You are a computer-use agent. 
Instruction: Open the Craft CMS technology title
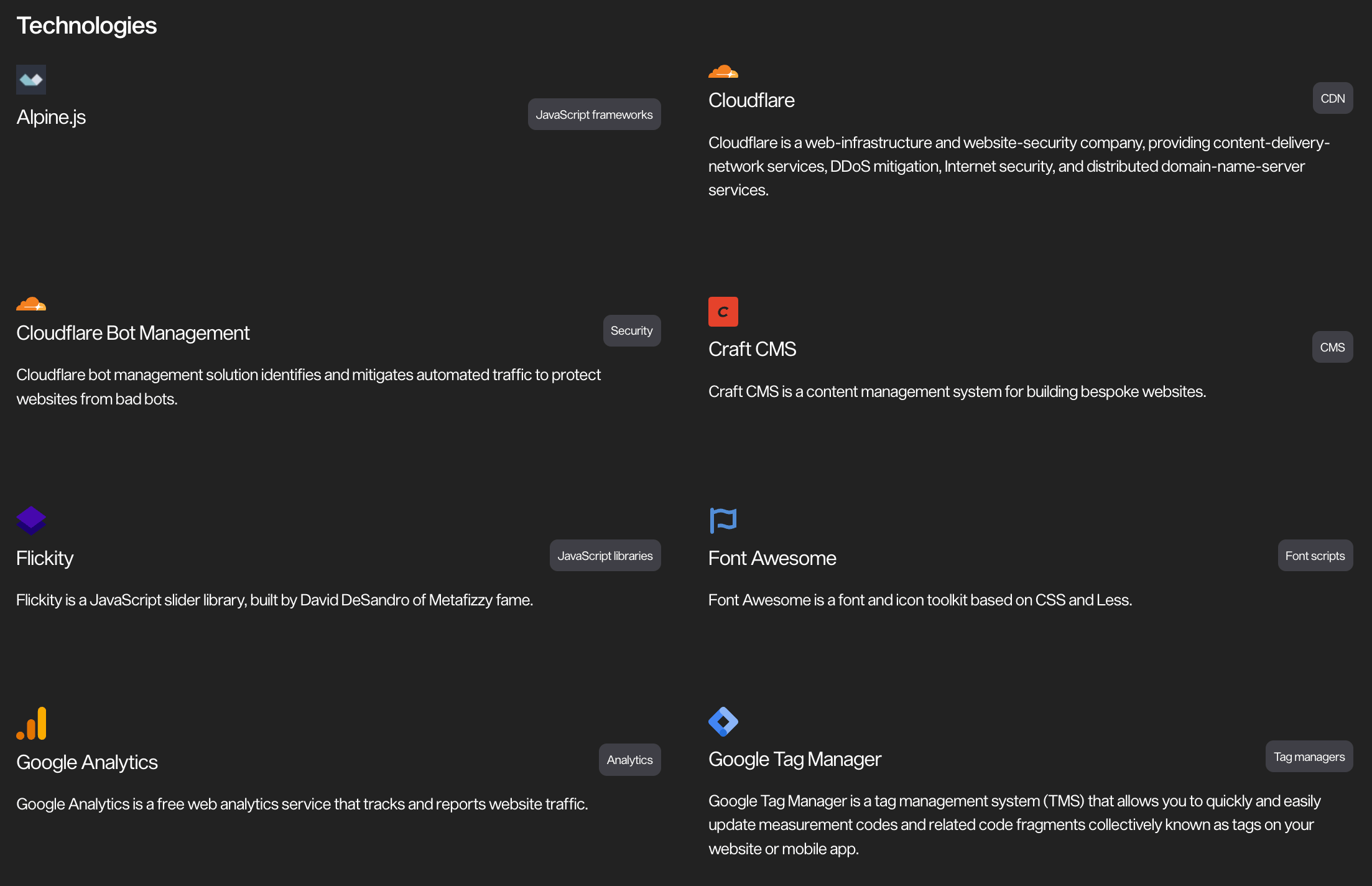click(x=752, y=349)
